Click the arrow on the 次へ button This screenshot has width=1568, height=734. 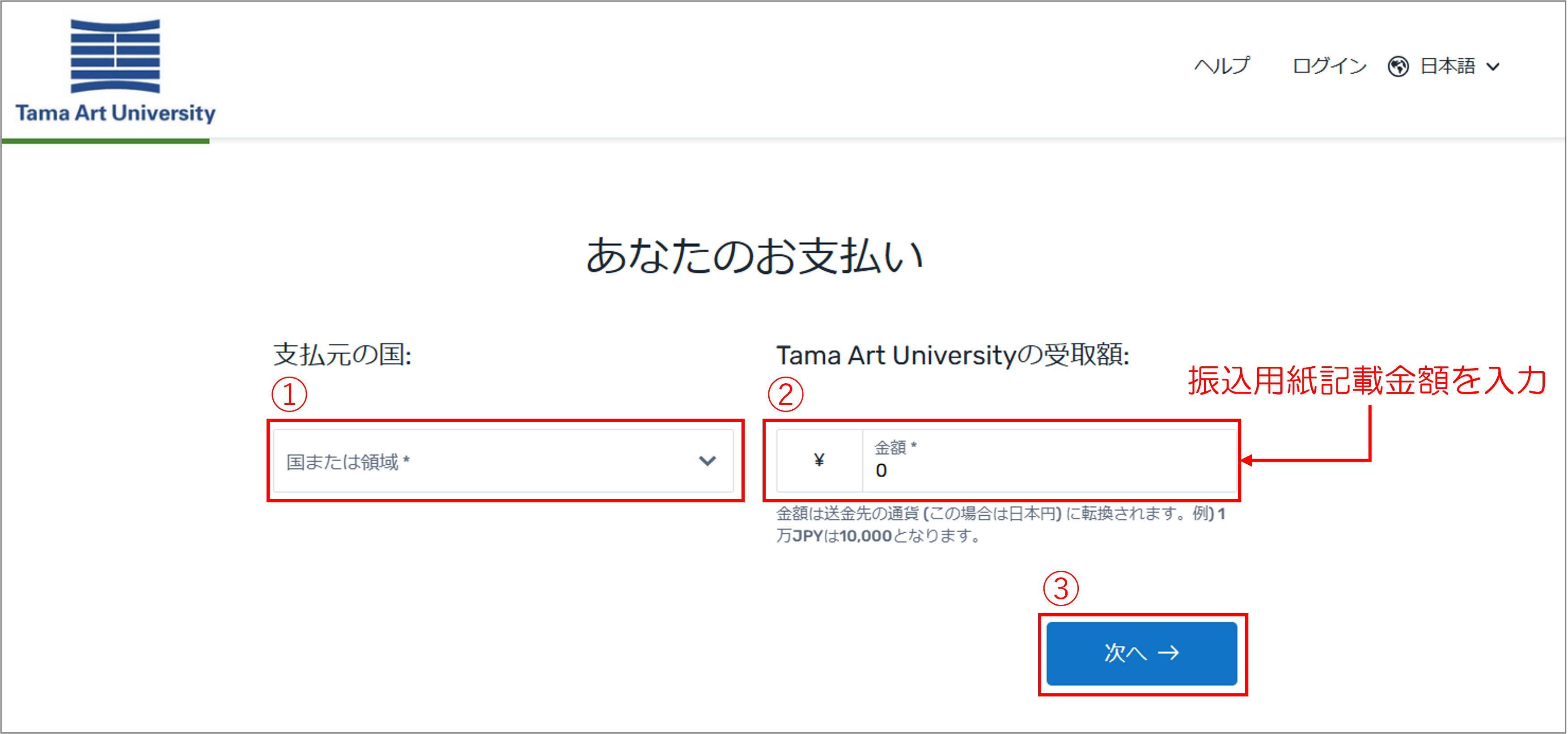[1168, 653]
